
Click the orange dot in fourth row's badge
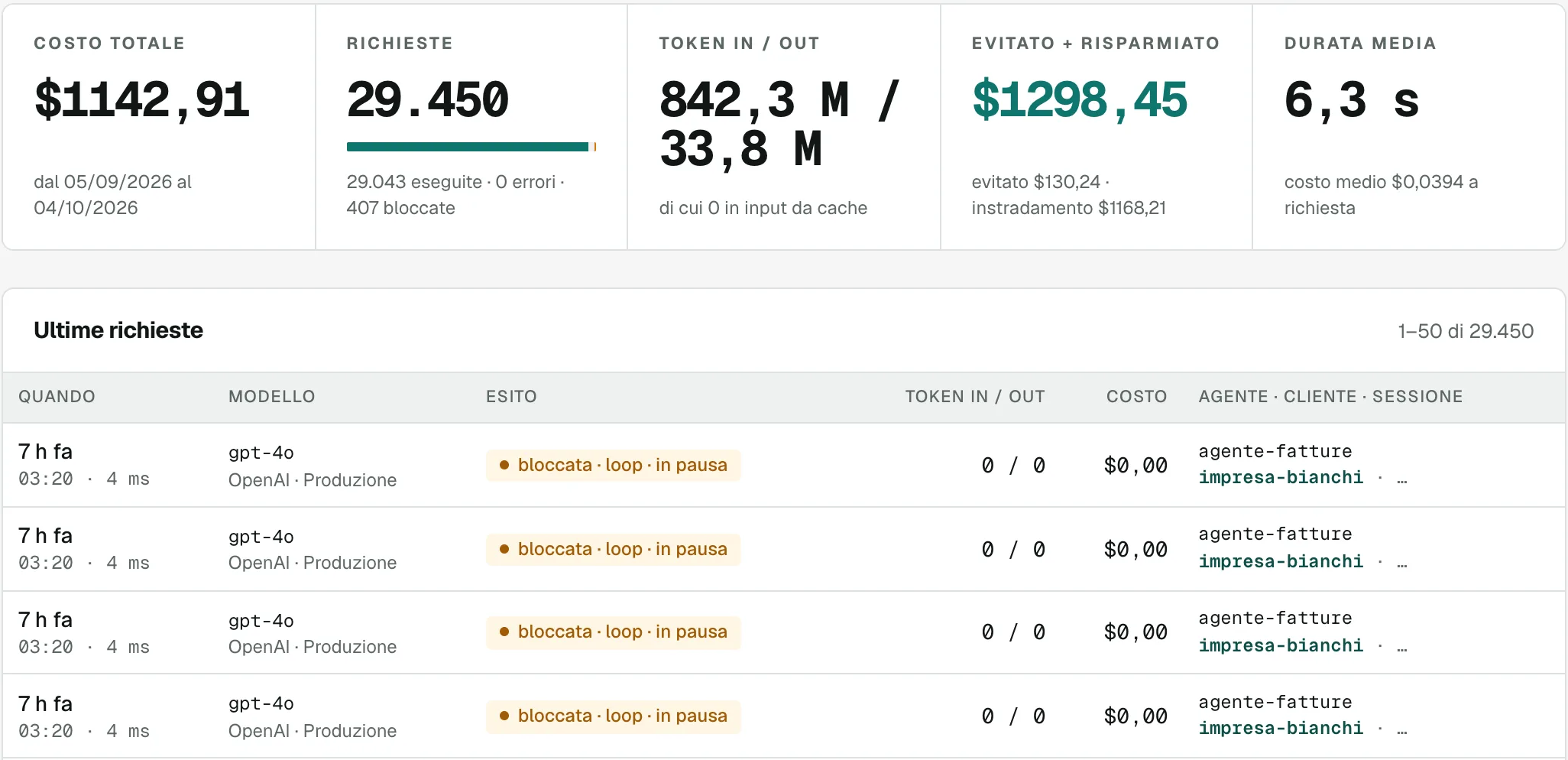click(x=504, y=716)
